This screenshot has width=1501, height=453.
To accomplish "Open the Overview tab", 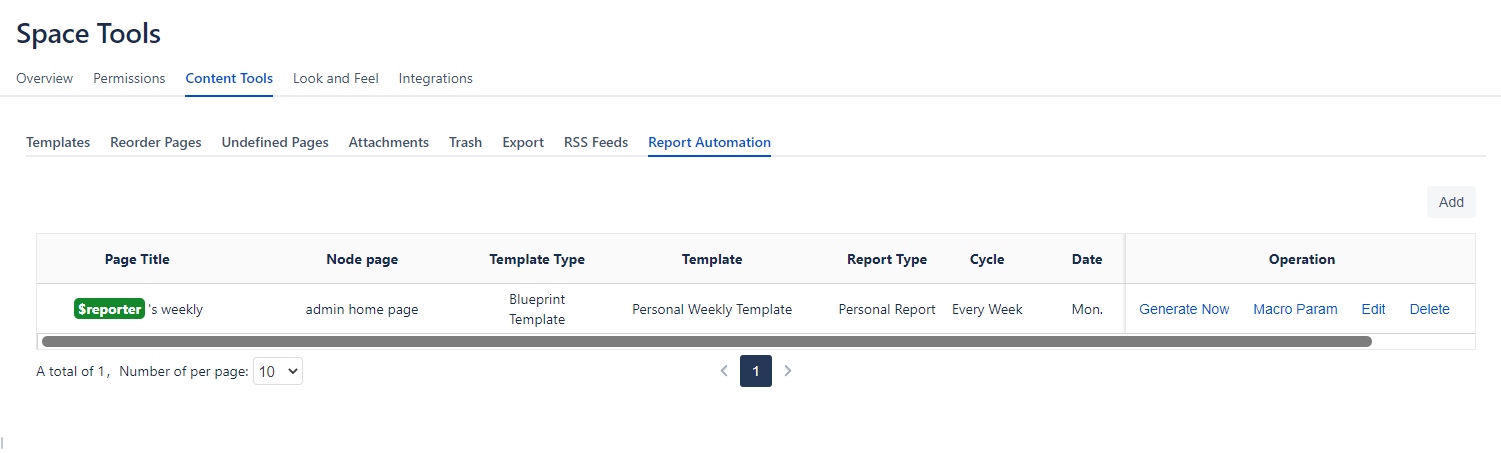I will (44, 78).
